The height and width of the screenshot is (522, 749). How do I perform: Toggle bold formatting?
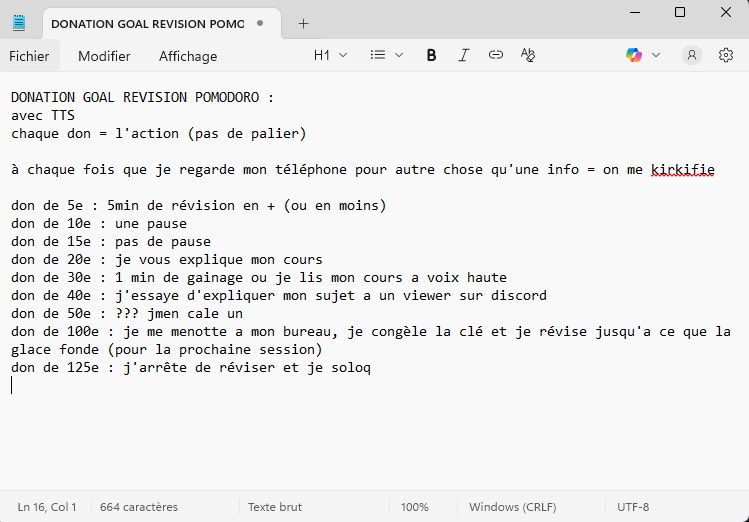click(431, 55)
